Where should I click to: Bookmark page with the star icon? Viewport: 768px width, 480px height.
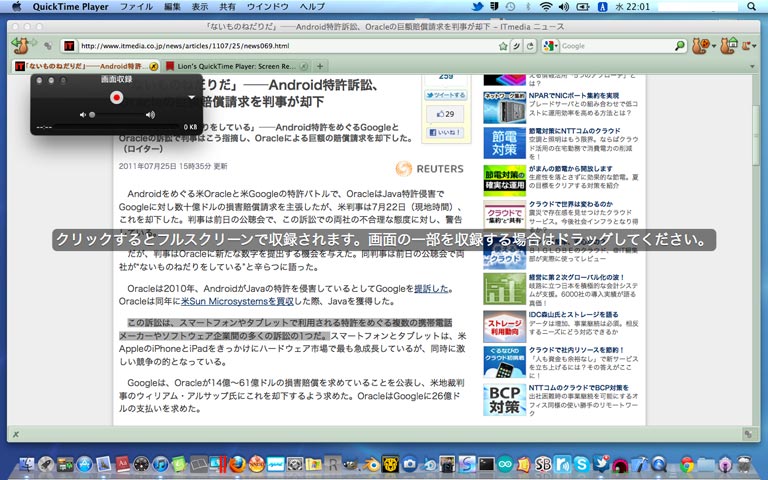[503, 46]
